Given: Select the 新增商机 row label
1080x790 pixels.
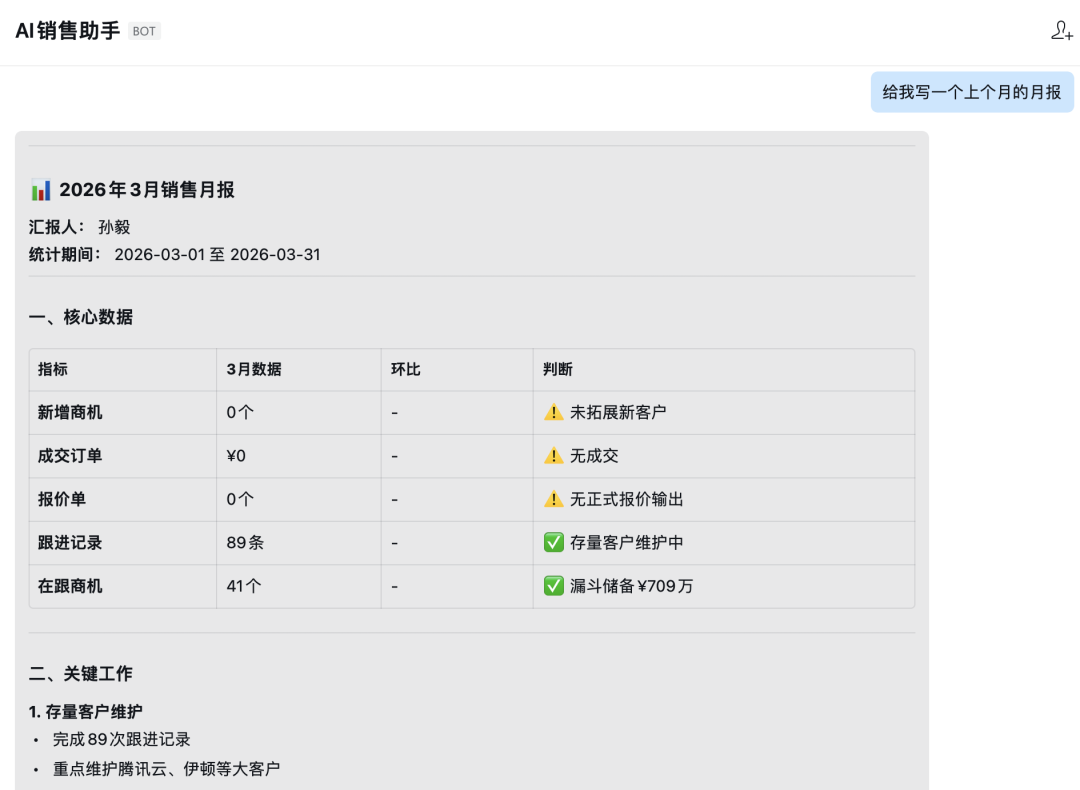Looking at the screenshot, I should (x=70, y=412).
